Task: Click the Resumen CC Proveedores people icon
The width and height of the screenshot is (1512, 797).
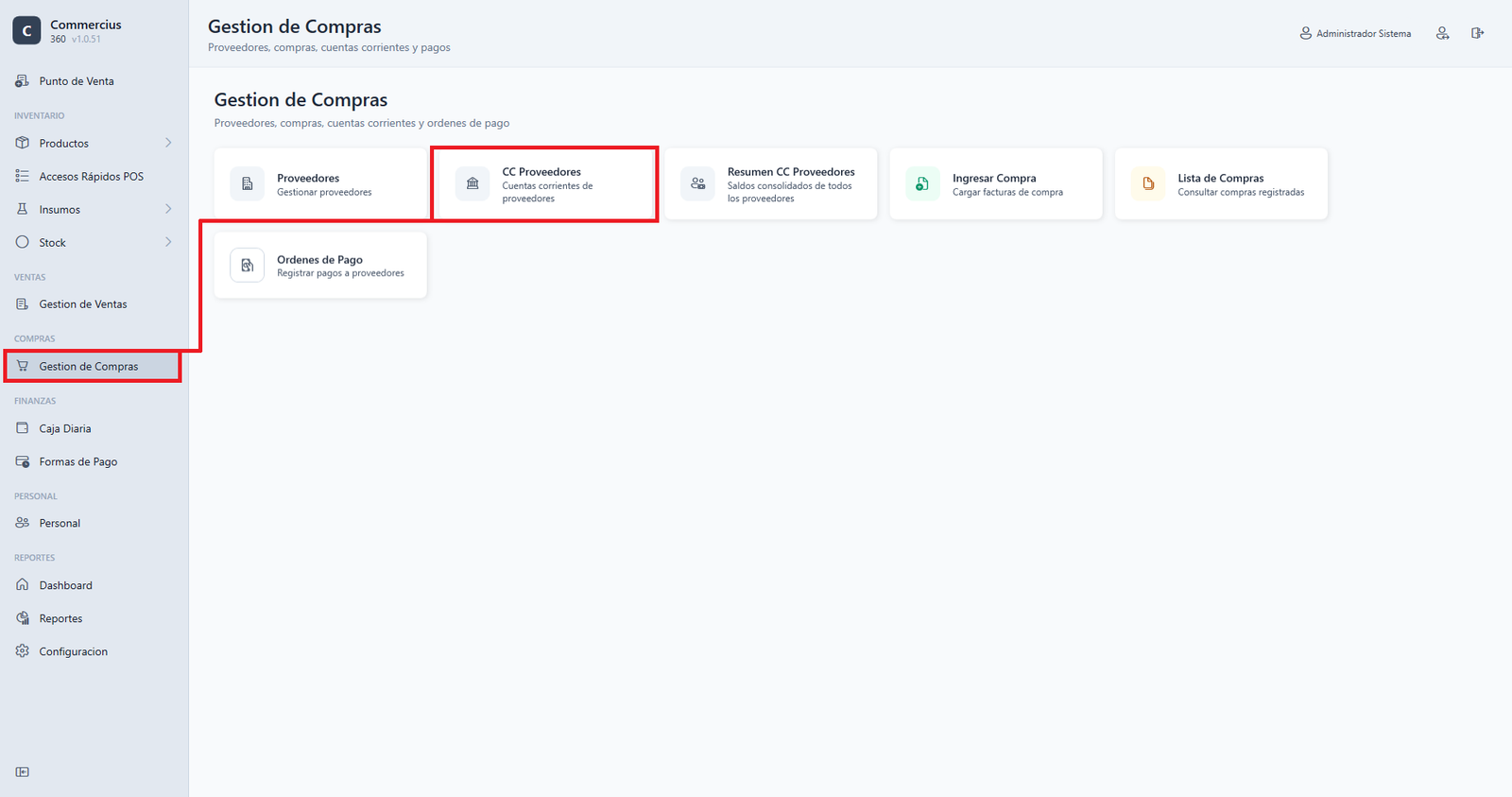Action: 697,184
